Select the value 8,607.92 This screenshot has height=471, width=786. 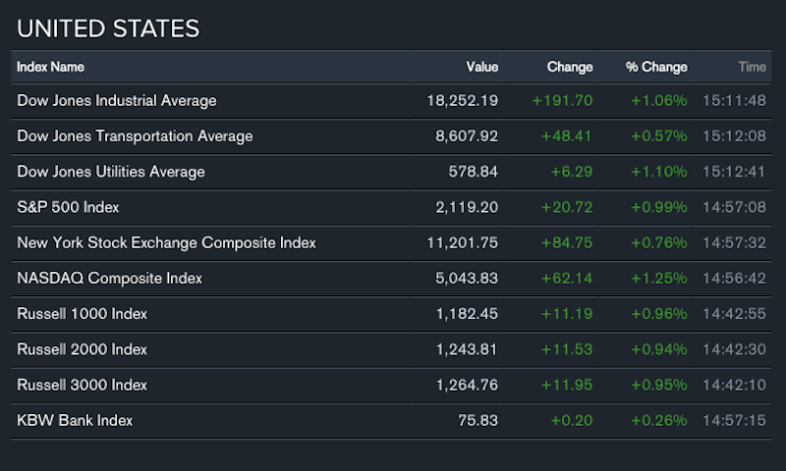tap(467, 136)
